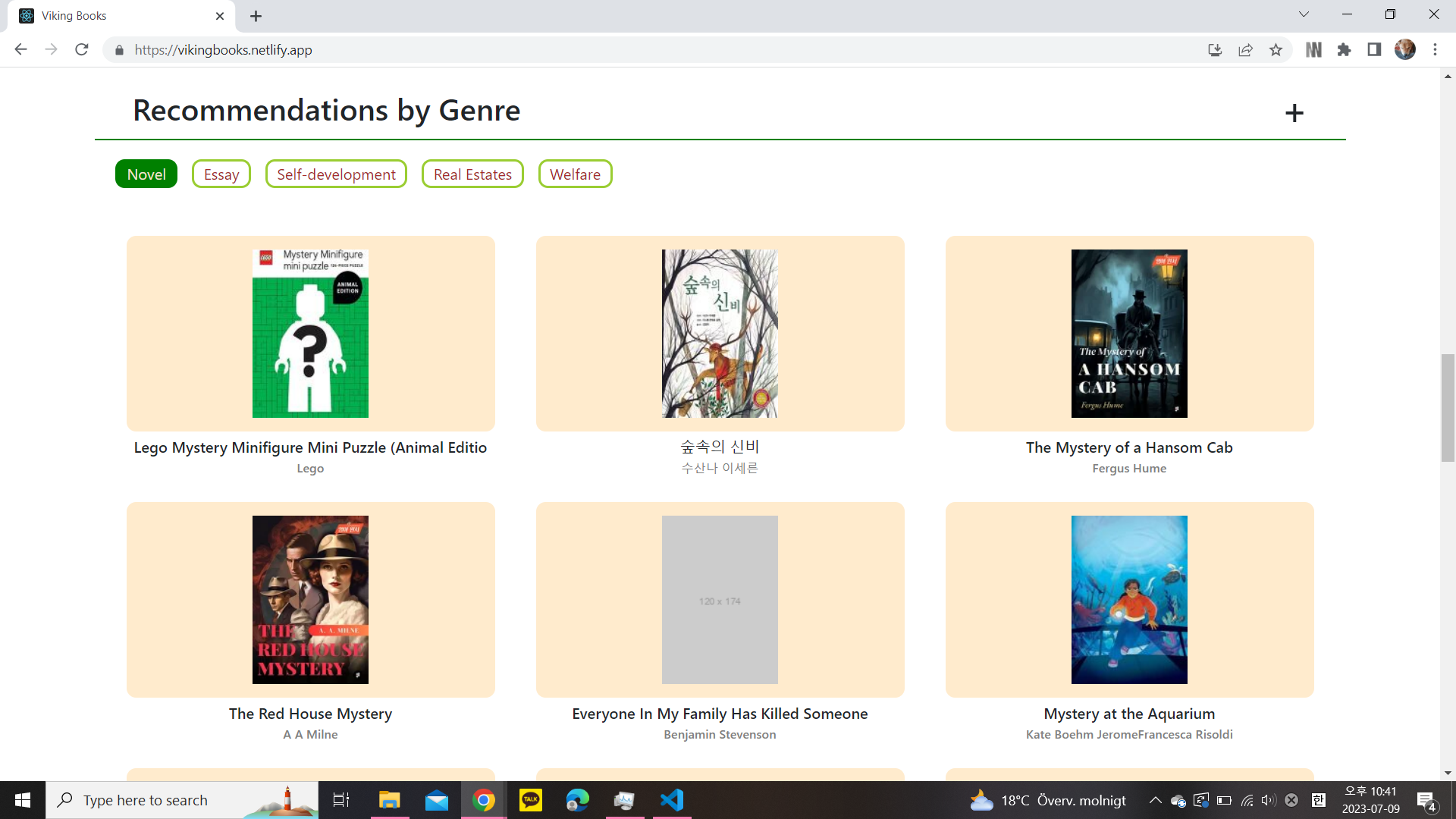Bookmark this page with star icon
1456x819 pixels.
1276,50
